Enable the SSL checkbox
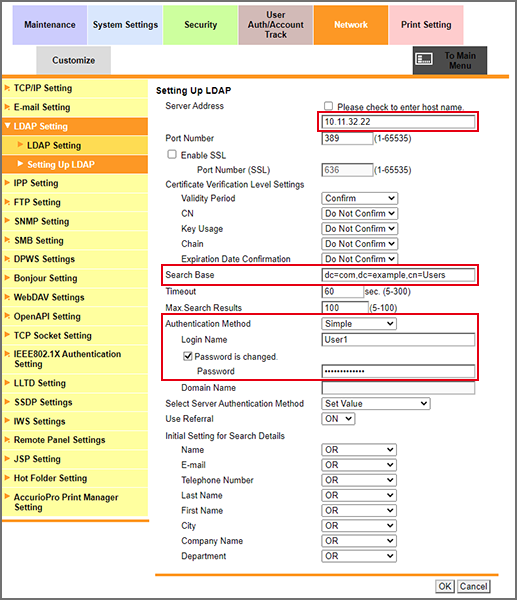 [172, 155]
